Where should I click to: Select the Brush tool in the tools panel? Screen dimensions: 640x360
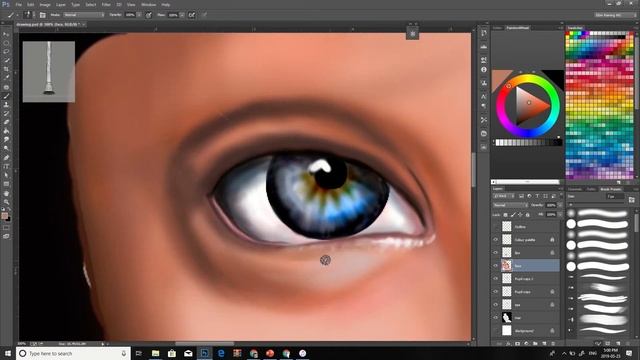6,96
